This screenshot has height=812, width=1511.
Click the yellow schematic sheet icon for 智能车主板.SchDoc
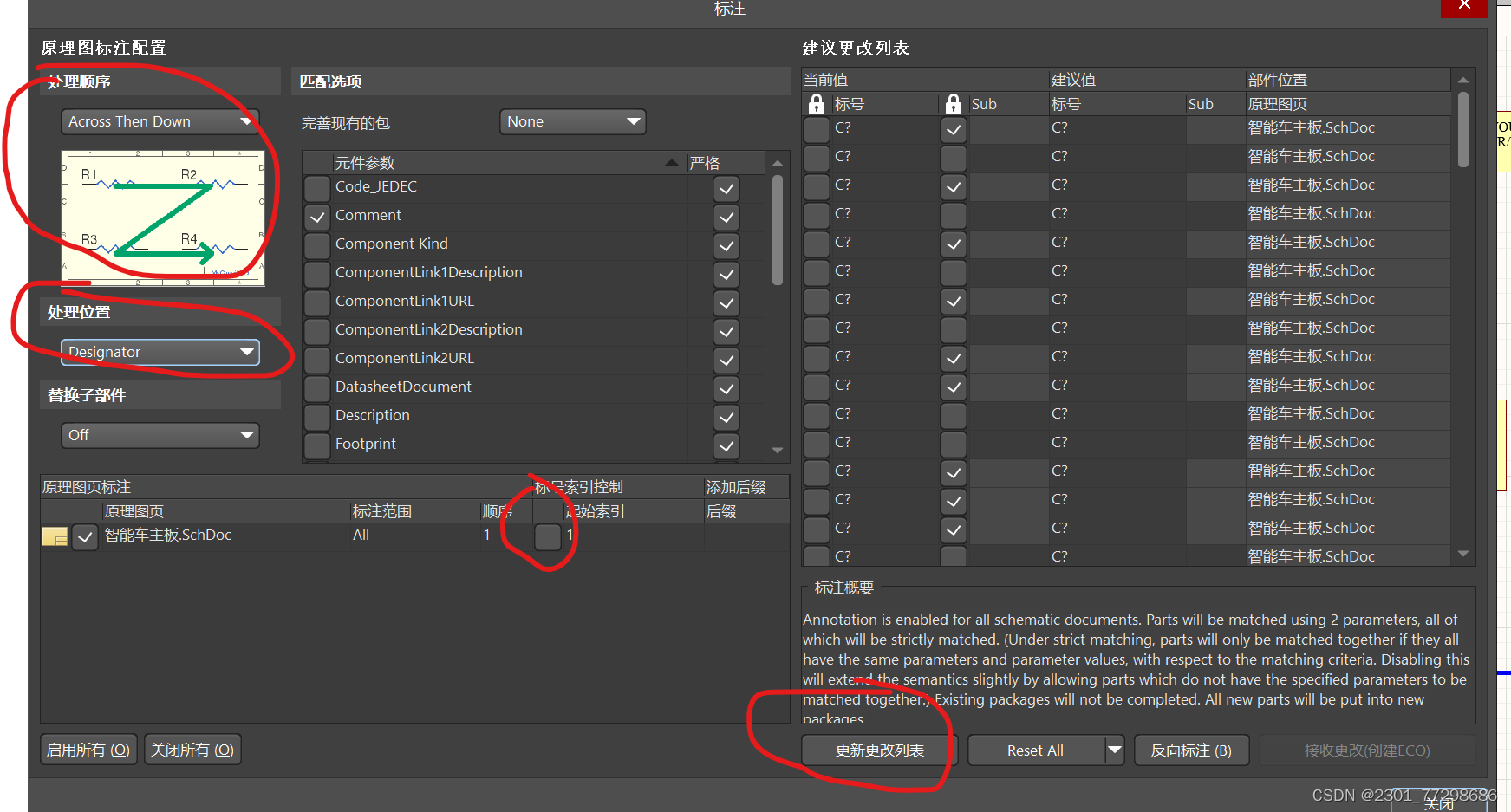tap(55, 536)
